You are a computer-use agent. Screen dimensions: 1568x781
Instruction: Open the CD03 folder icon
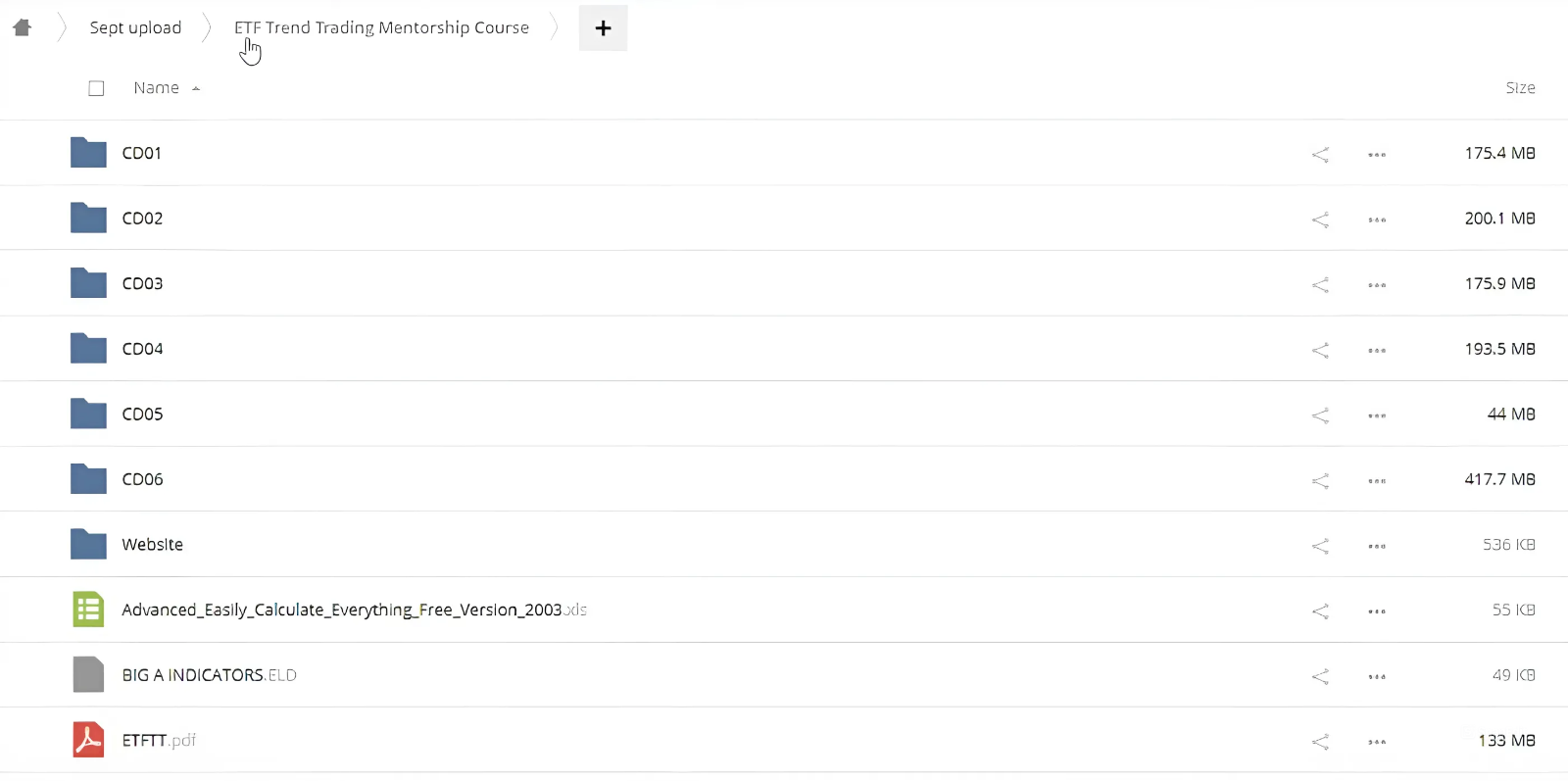[x=88, y=283]
